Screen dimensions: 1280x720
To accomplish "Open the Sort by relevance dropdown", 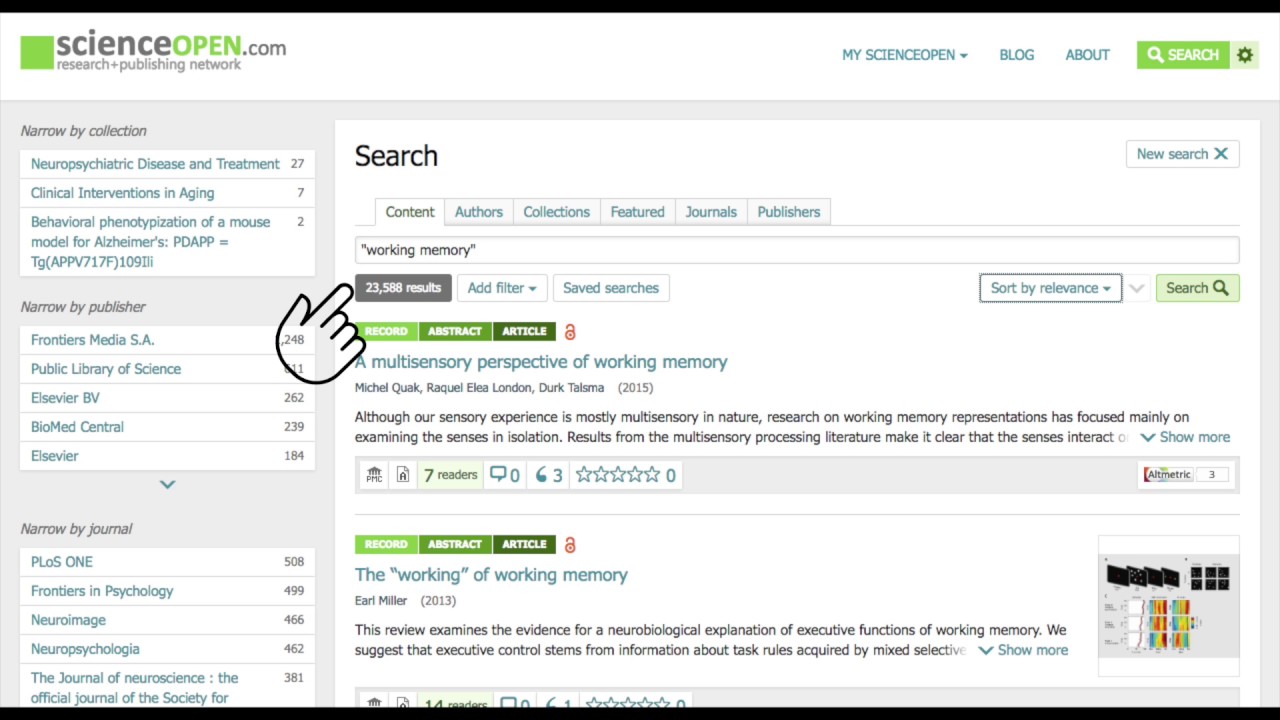I will [x=1050, y=288].
